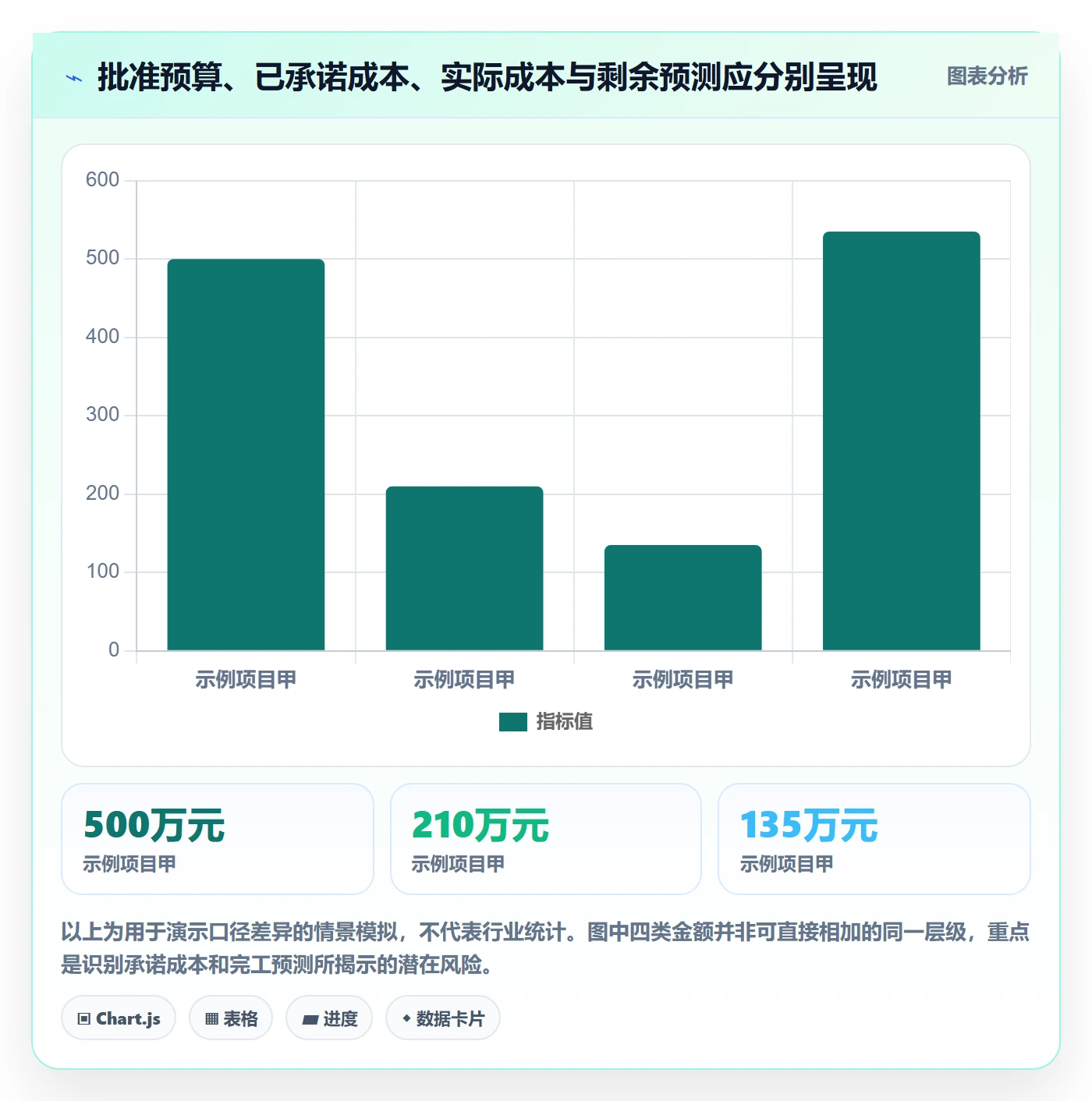The height and width of the screenshot is (1101, 1092).
Task: Click the 600 y-axis label
Action: pos(102,180)
